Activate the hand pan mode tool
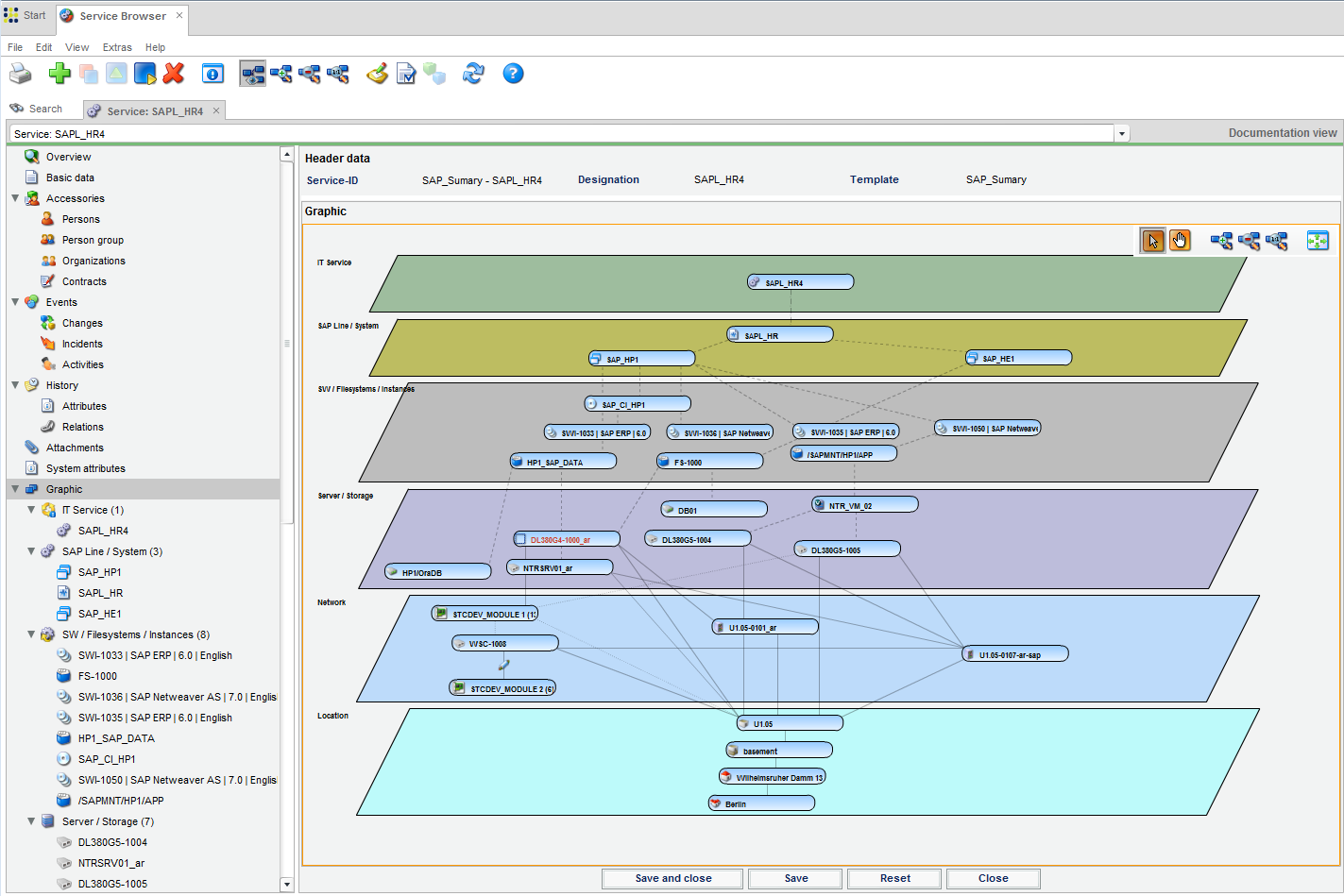1344x896 pixels. [x=1180, y=241]
